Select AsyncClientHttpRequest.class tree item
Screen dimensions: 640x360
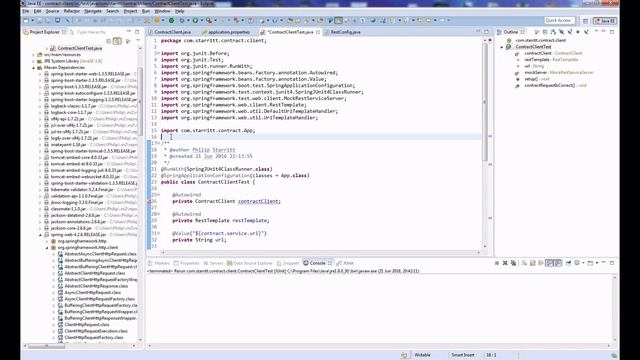(92, 293)
